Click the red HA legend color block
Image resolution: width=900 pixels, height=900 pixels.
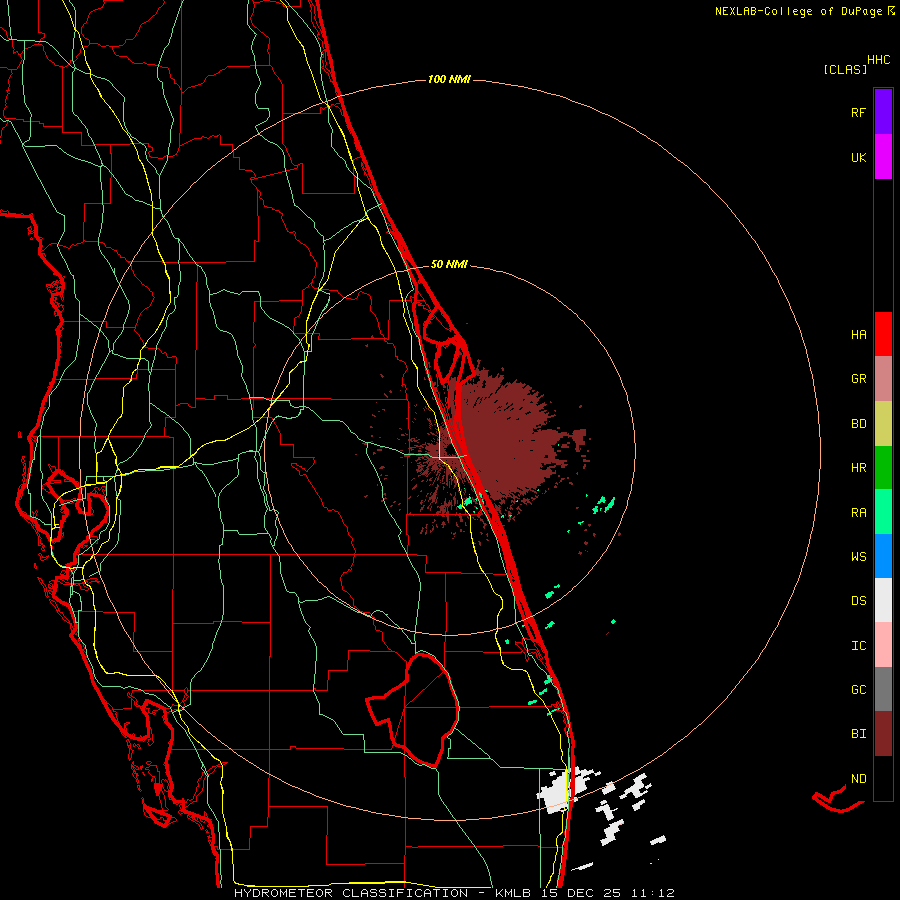click(x=883, y=334)
